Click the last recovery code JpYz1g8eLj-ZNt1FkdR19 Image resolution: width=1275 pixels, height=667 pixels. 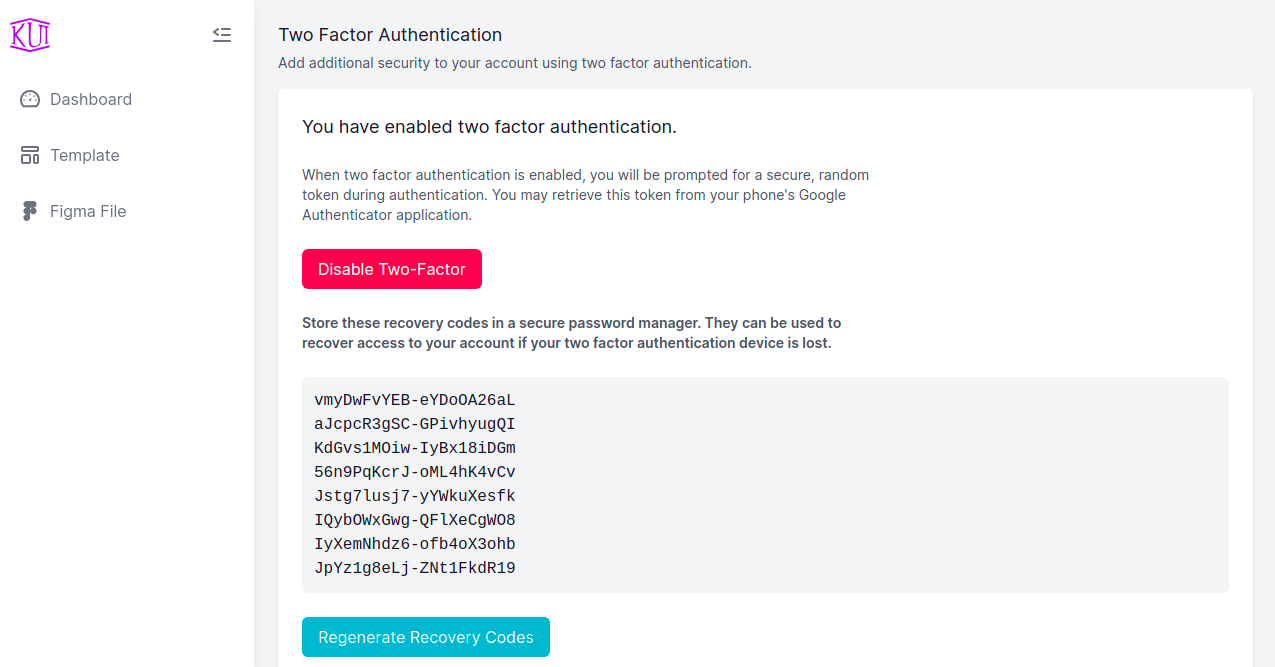pyautogui.click(x=415, y=568)
